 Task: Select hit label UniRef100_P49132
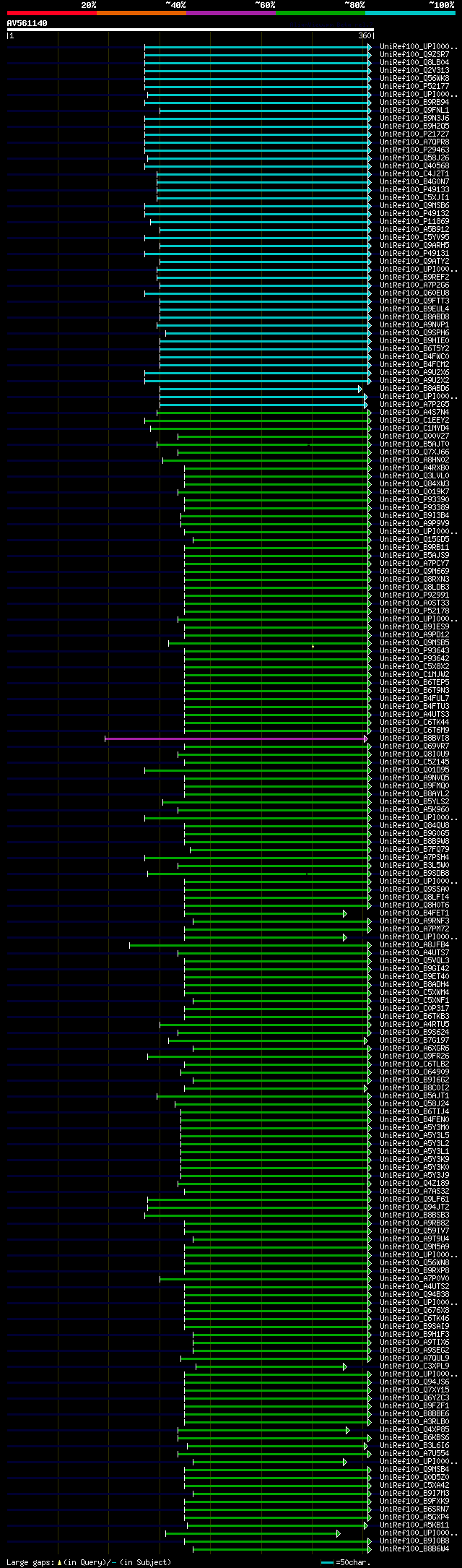click(x=414, y=213)
